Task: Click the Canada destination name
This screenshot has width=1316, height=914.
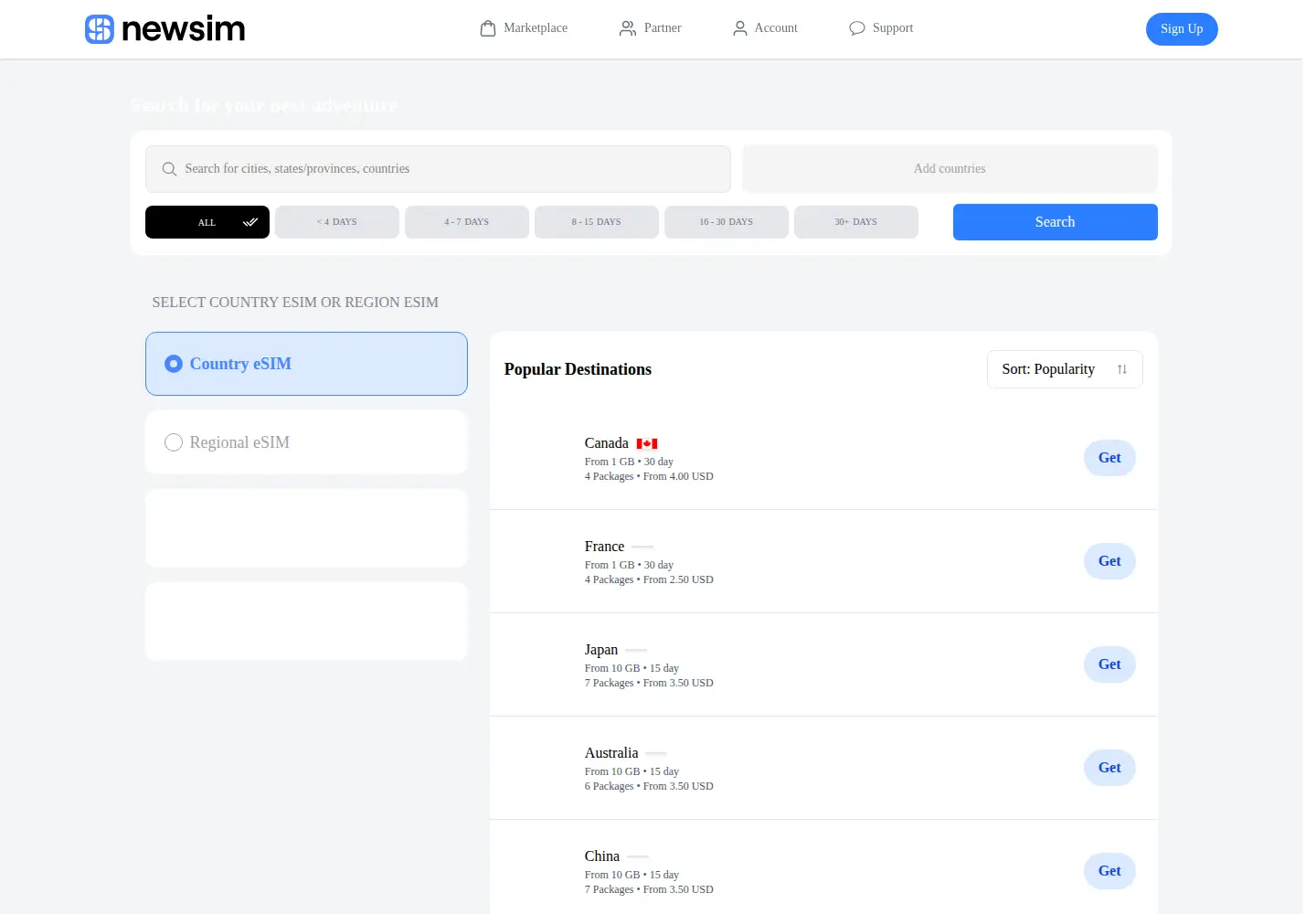Action: pyautogui.click(x=607, y=443)
